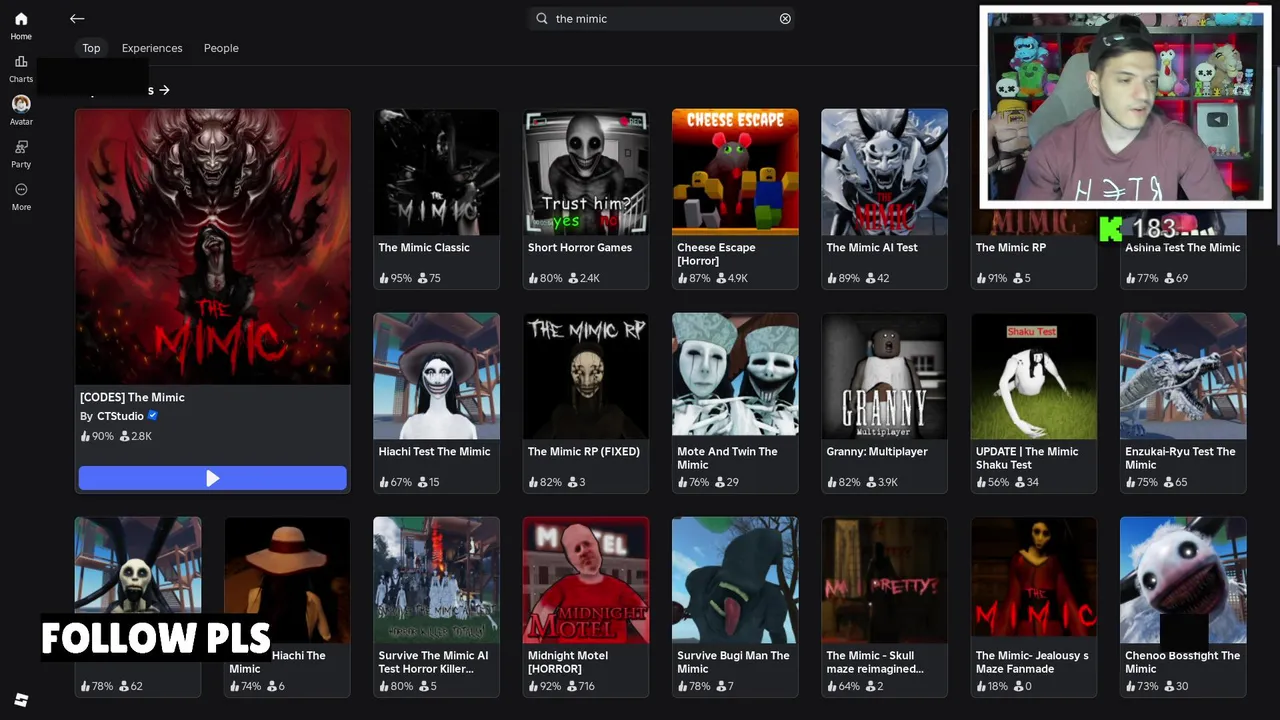Open Short Horror Games thumbnail

pyautogui.click(x=586, y=172)
